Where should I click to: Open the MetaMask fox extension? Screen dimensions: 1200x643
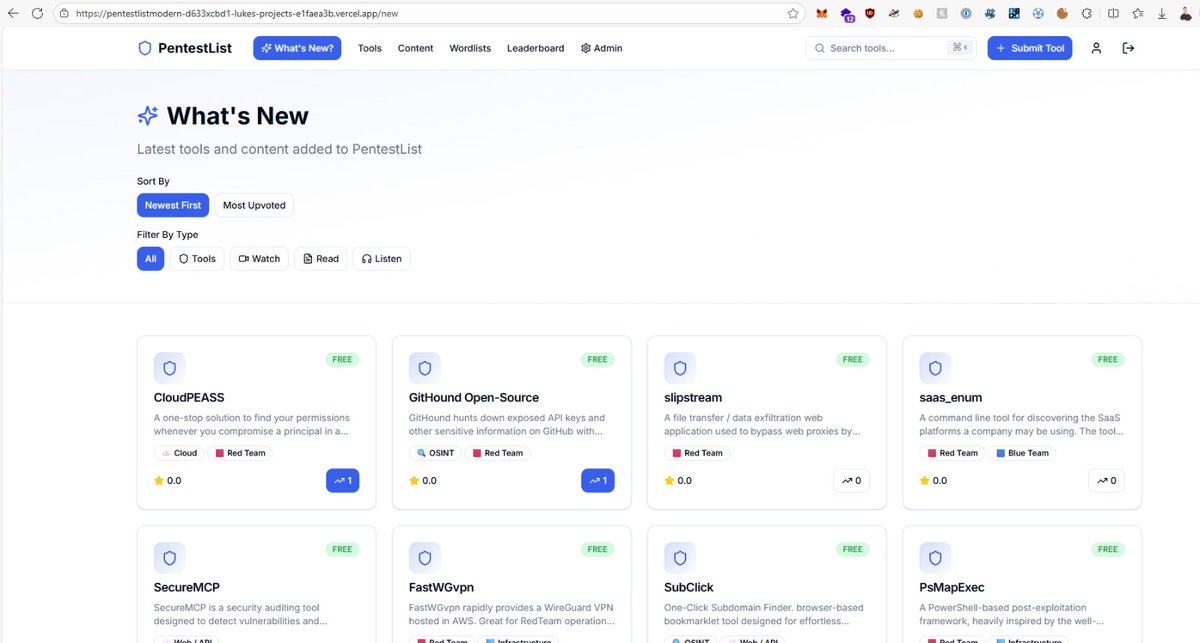point(822,14)
